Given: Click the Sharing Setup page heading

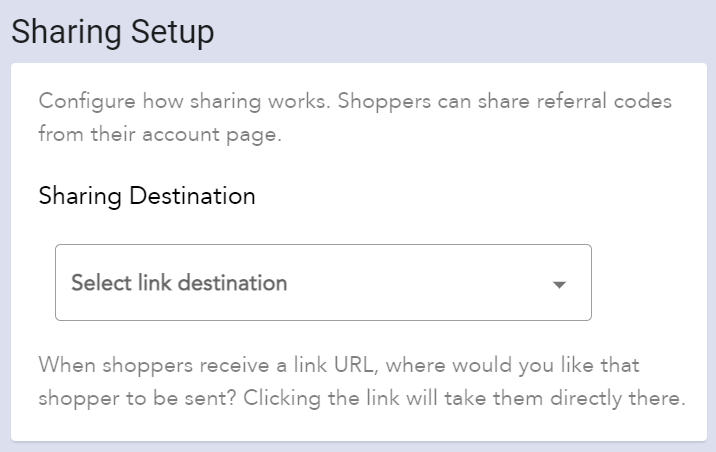Looking at the screenshot, I should pyautogui.click(x=113, y=32).
